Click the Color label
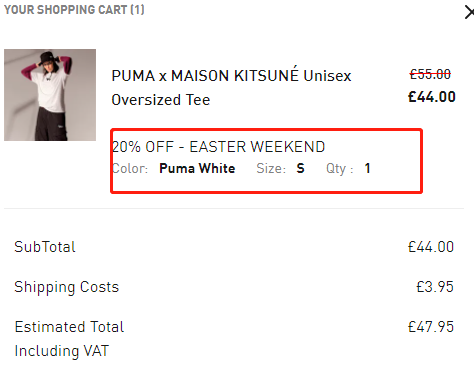Screen dimensions: 474x373 click(130, 168)
